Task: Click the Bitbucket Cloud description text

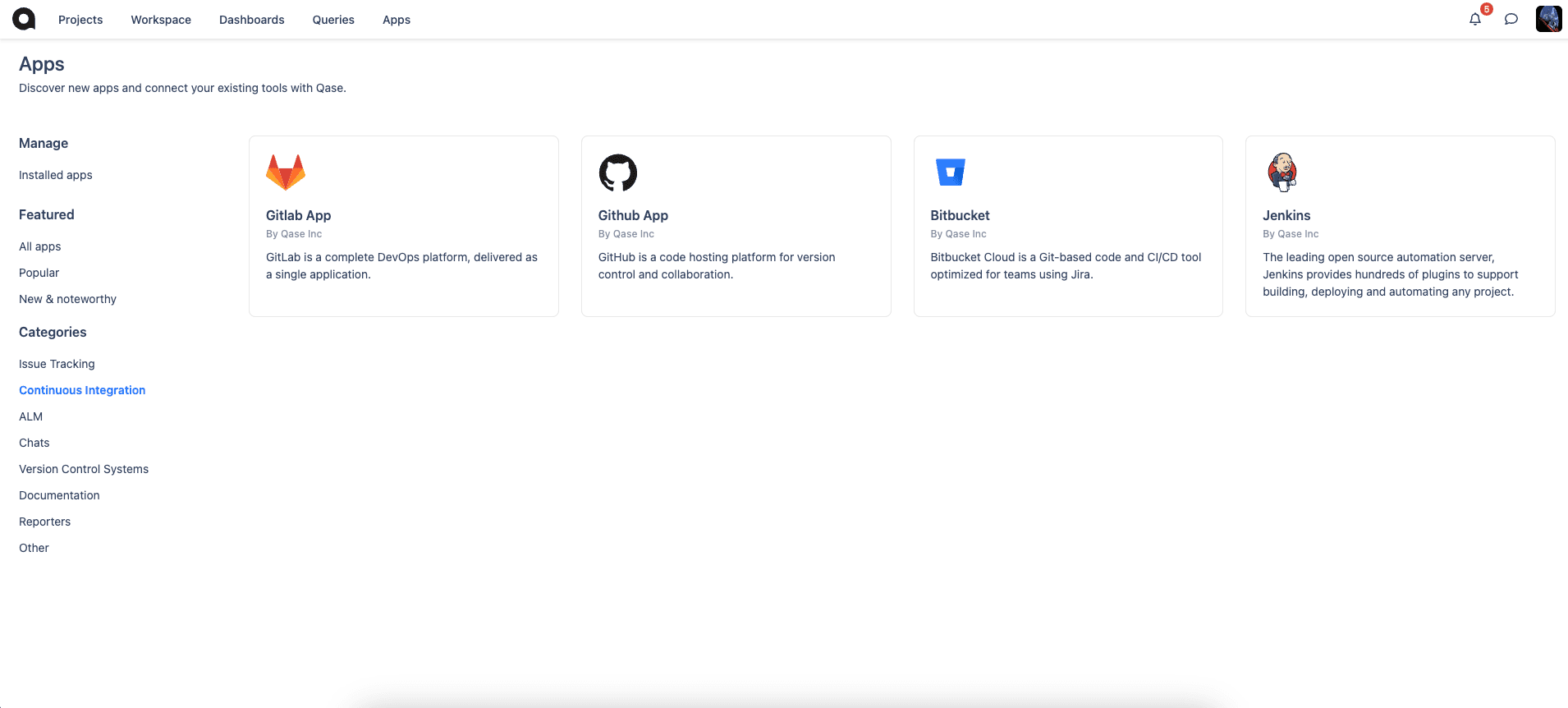Action: (1066, 265)
